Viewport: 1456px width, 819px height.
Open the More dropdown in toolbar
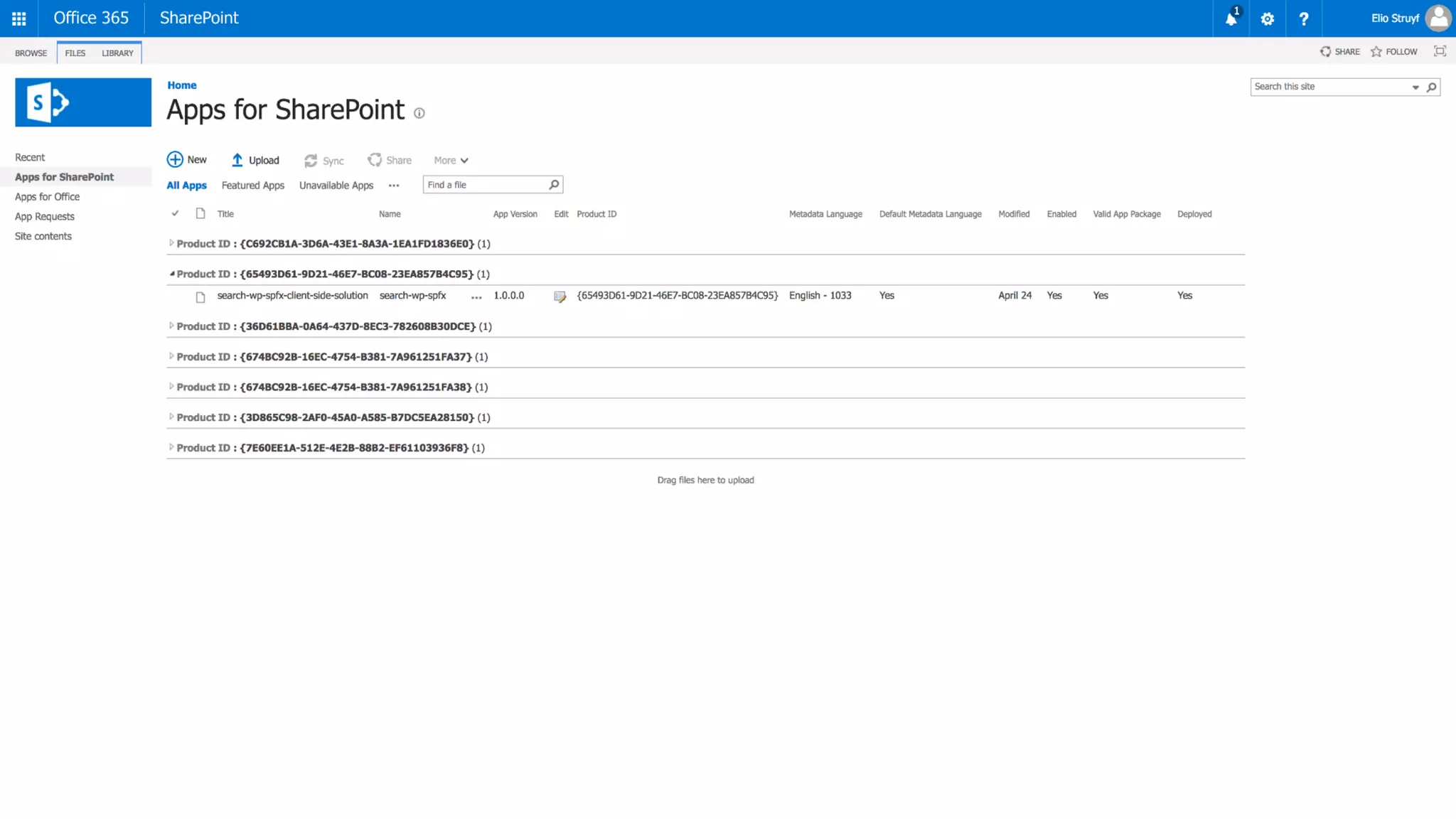point(451,161)
